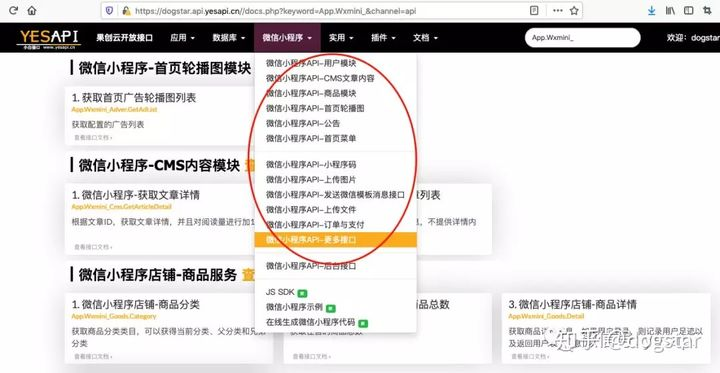Select 微信小程序API-首页轮播图 menu entry

(335, 108)
